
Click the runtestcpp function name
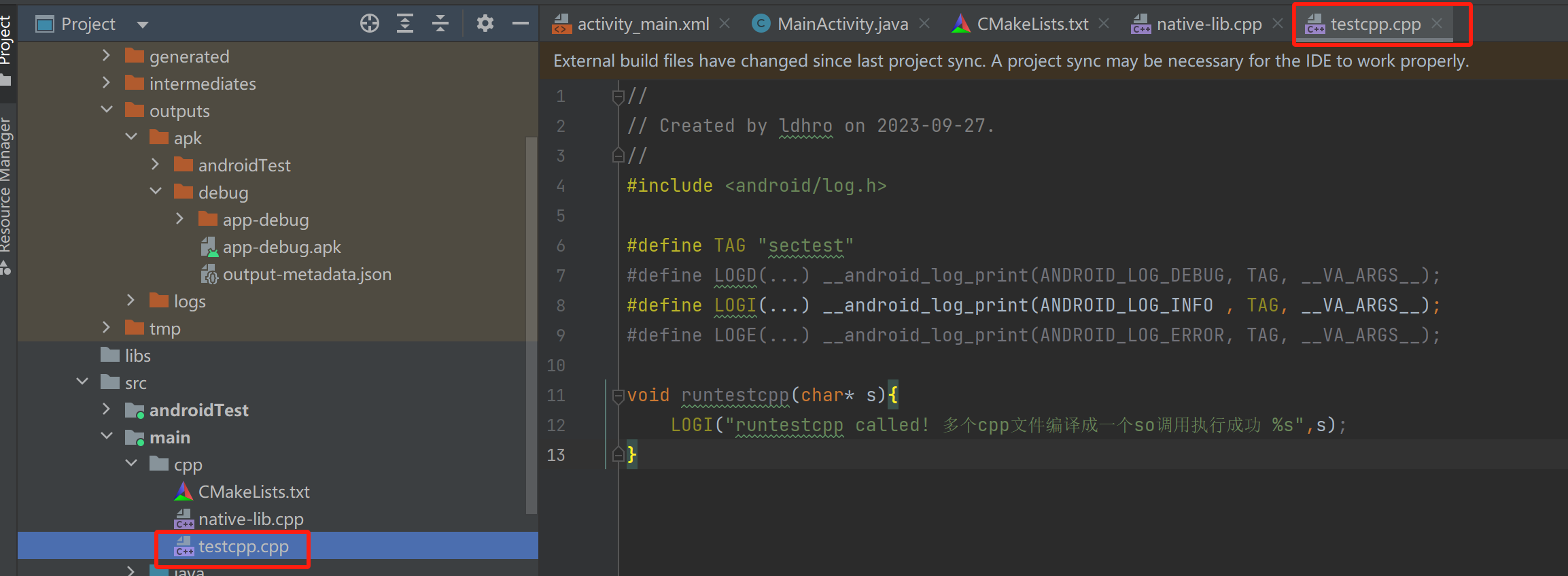click(x=735, y=395)
